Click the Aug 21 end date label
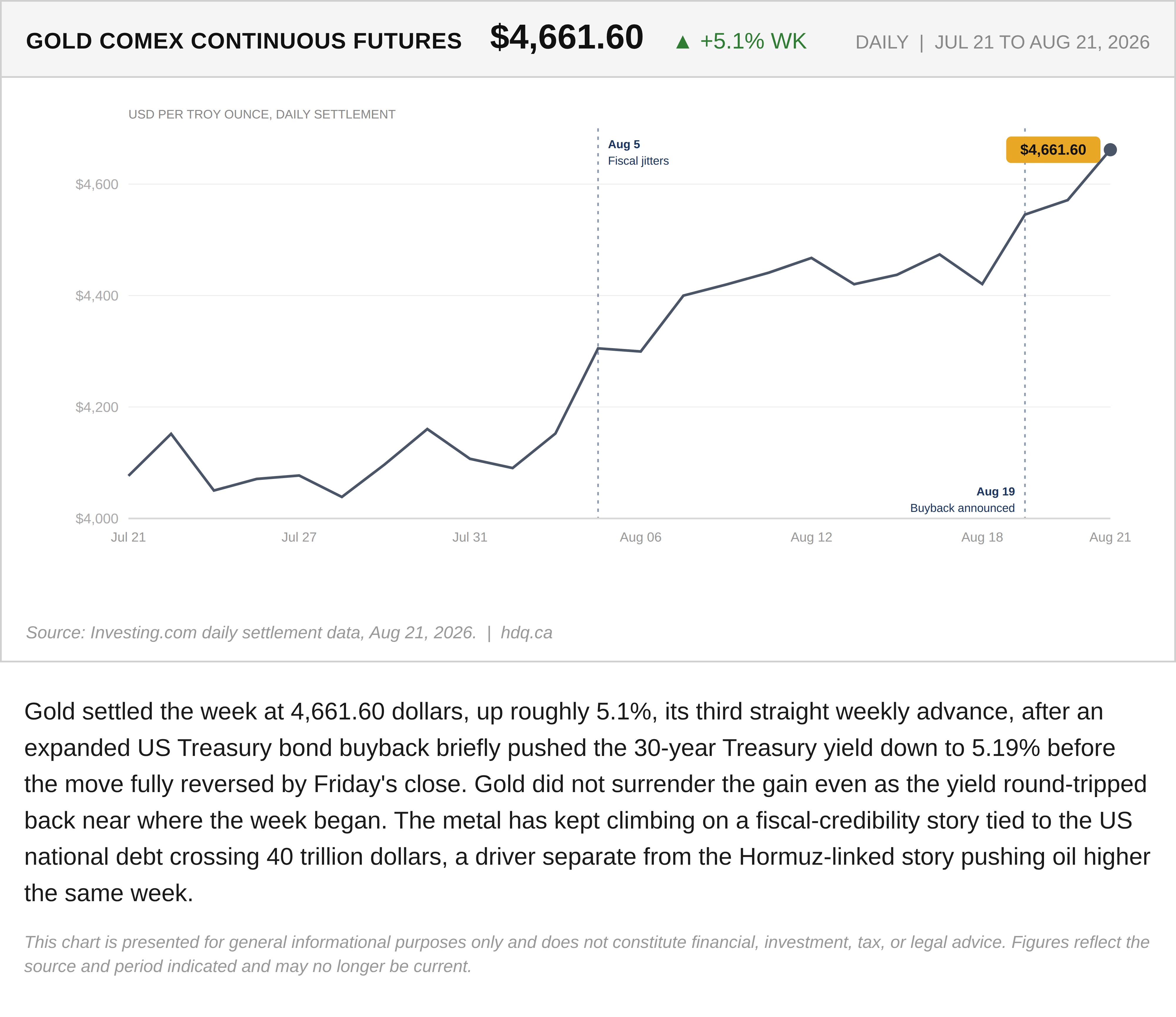 point(1110,537)
